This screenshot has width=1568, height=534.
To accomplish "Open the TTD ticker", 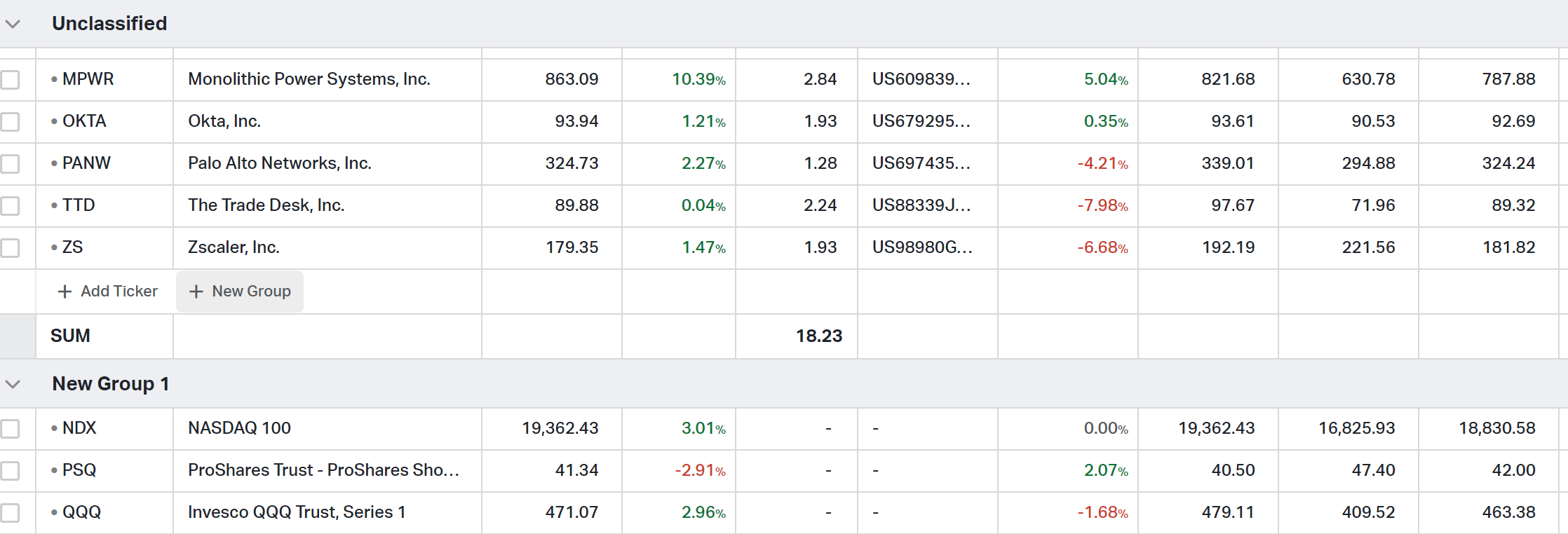I will [x=79, y=205].
